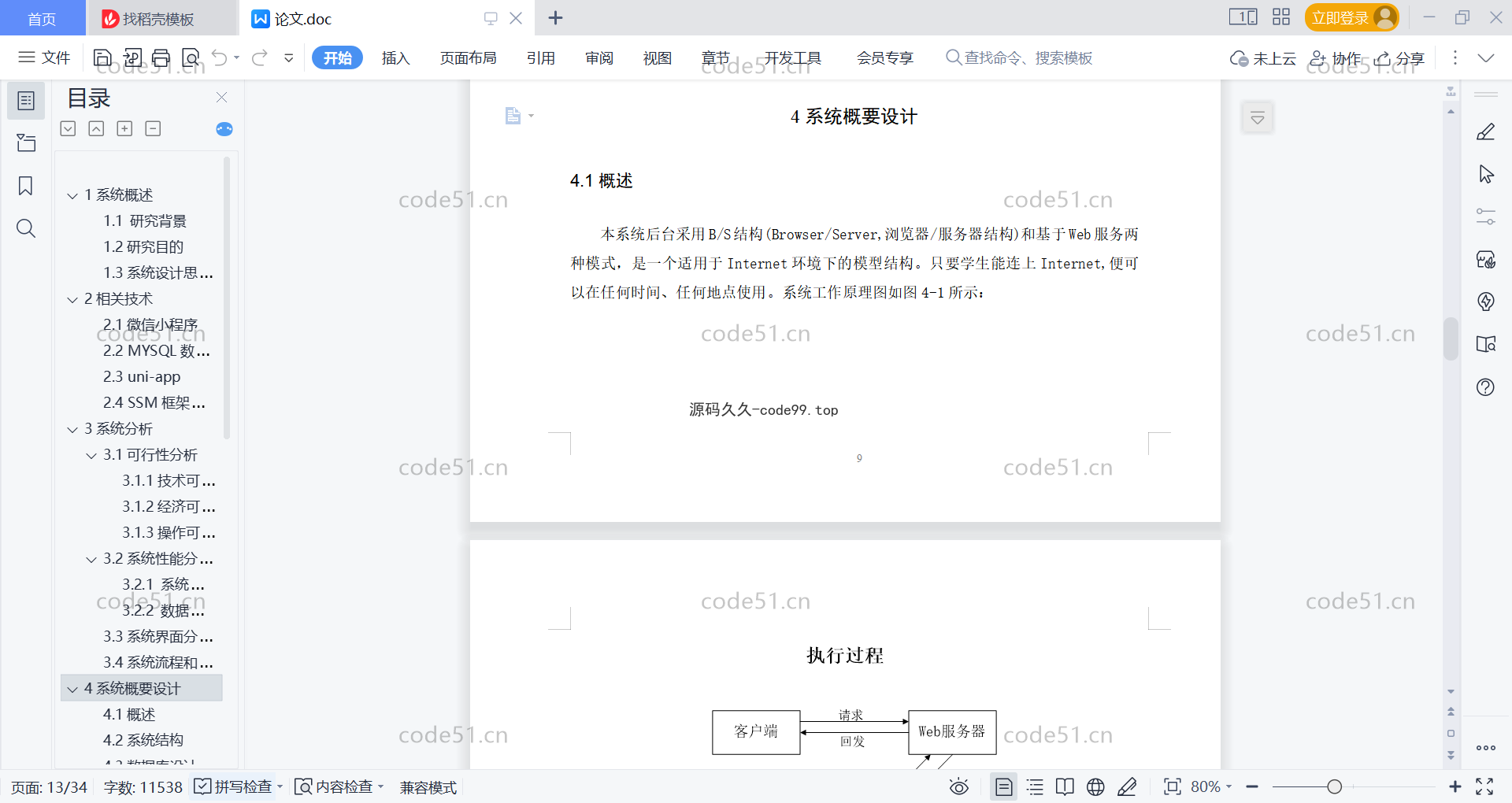Click the add heading plus icon under 目录
This screenshot has width=1512, height=803.
click(x=124, y=128)
